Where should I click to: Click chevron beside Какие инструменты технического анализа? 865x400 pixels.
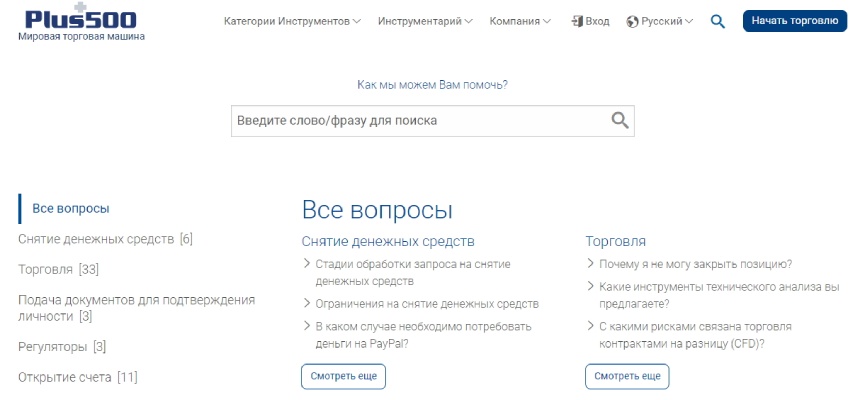pyautogui.click(x=591, y=286)
